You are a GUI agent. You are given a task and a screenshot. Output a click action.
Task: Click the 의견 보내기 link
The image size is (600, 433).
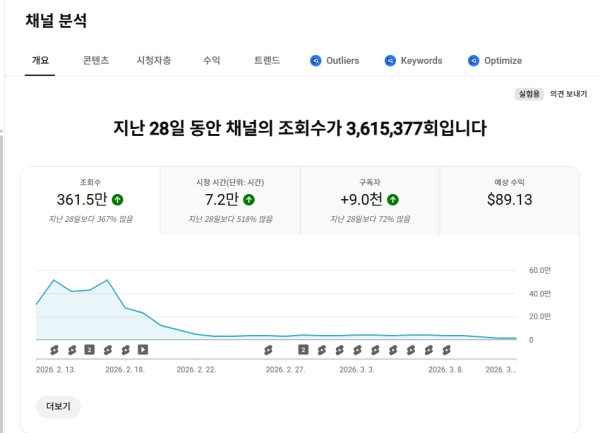[x=567, y=94]
